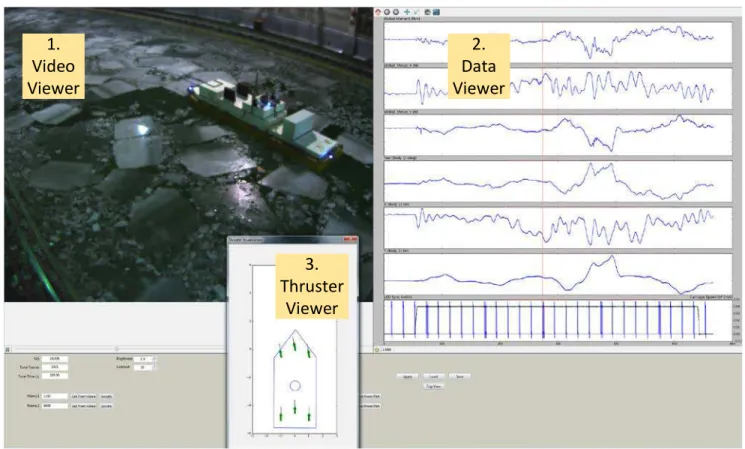745x449 pixels.
Task: Click the green status icon below the data plots
Action: [x=378, y=350]
